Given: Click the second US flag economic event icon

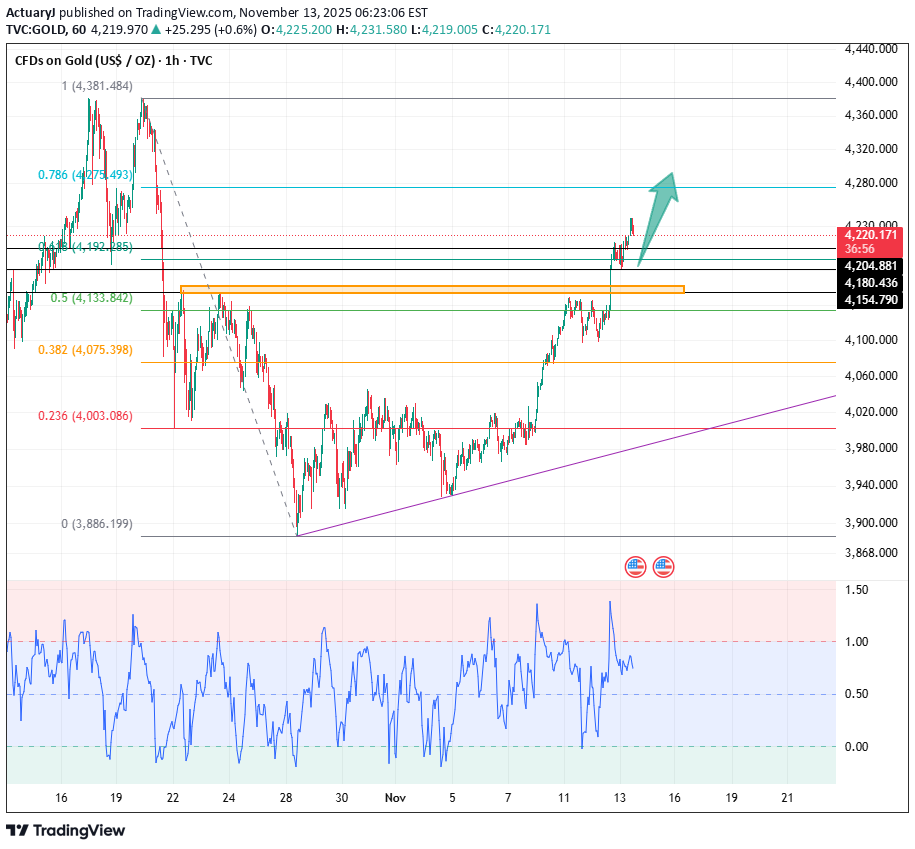Looking at the screenshot, I should point(663,567).
